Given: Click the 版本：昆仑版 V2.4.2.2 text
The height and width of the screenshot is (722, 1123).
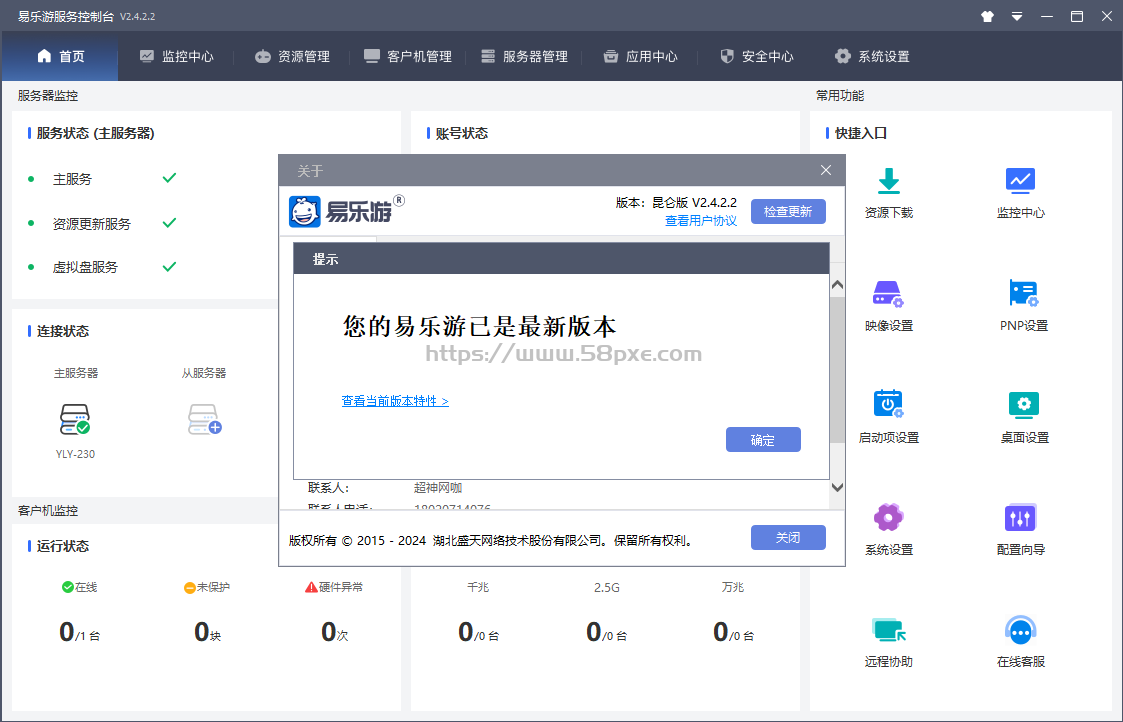Looking at the screenshot, I should 676,203.
